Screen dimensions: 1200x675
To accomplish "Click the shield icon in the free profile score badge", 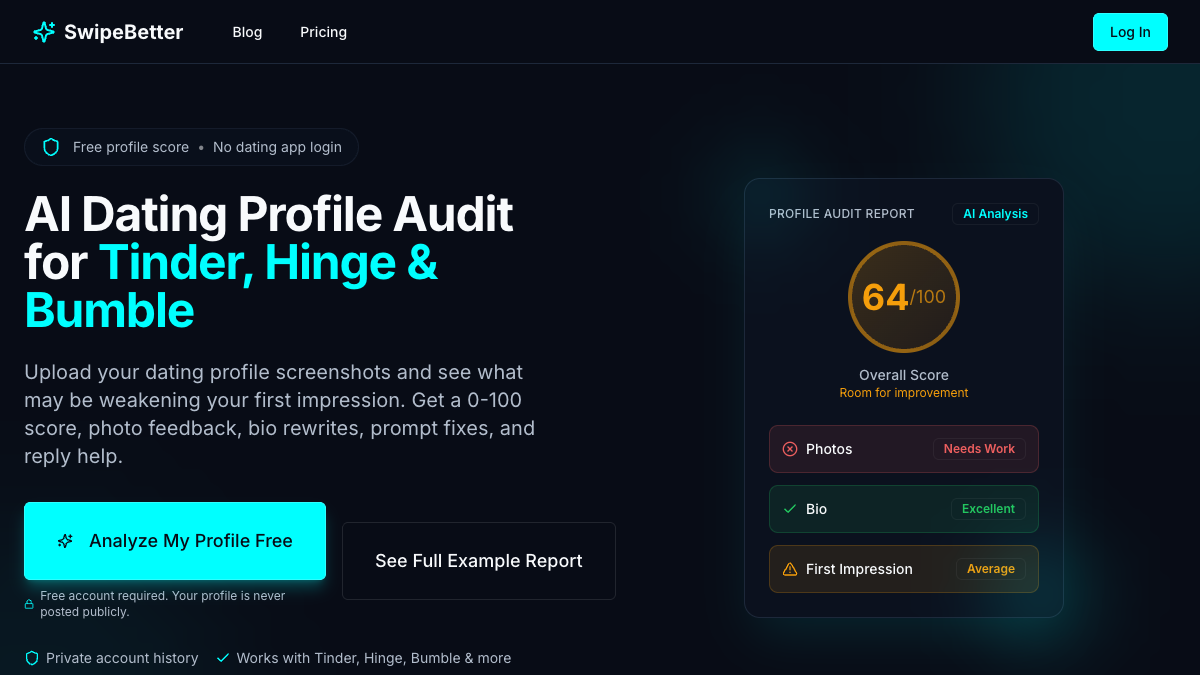I will point(51,147).
